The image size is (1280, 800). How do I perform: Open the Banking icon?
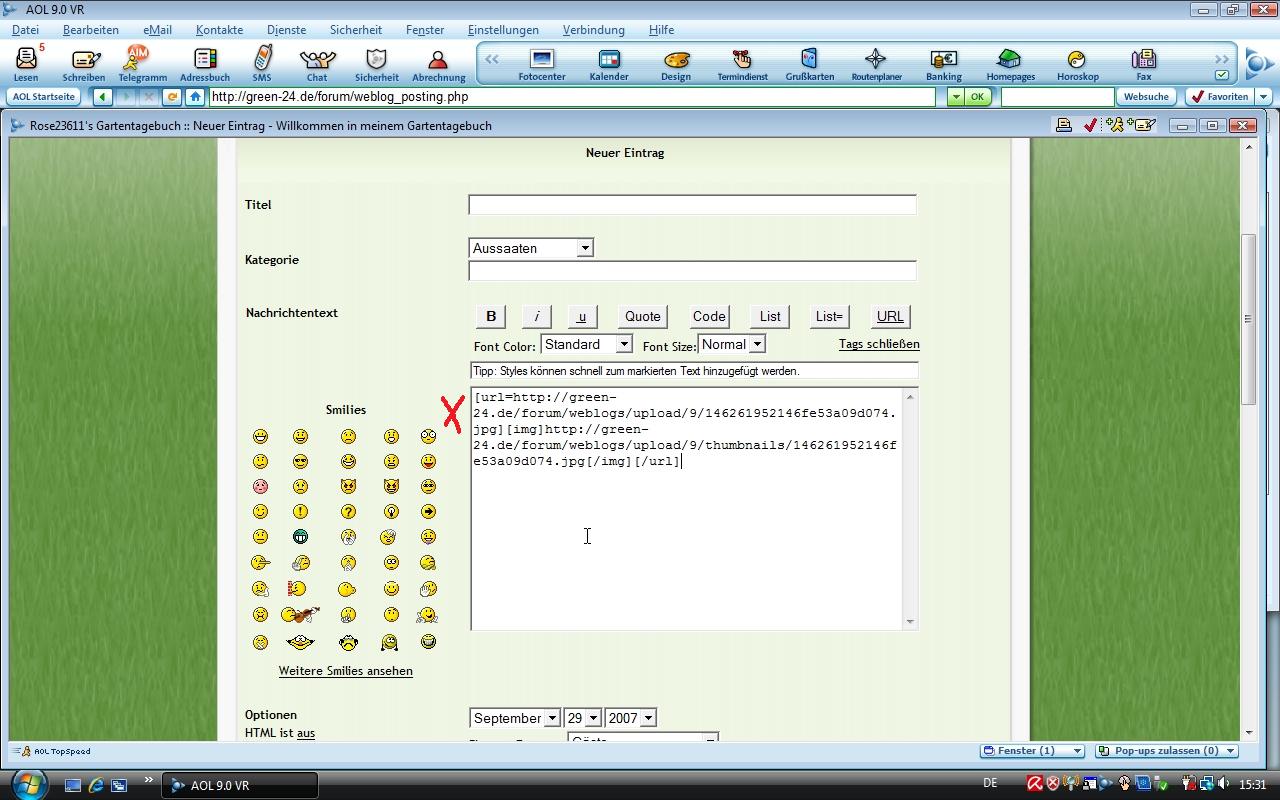[943, 62]
